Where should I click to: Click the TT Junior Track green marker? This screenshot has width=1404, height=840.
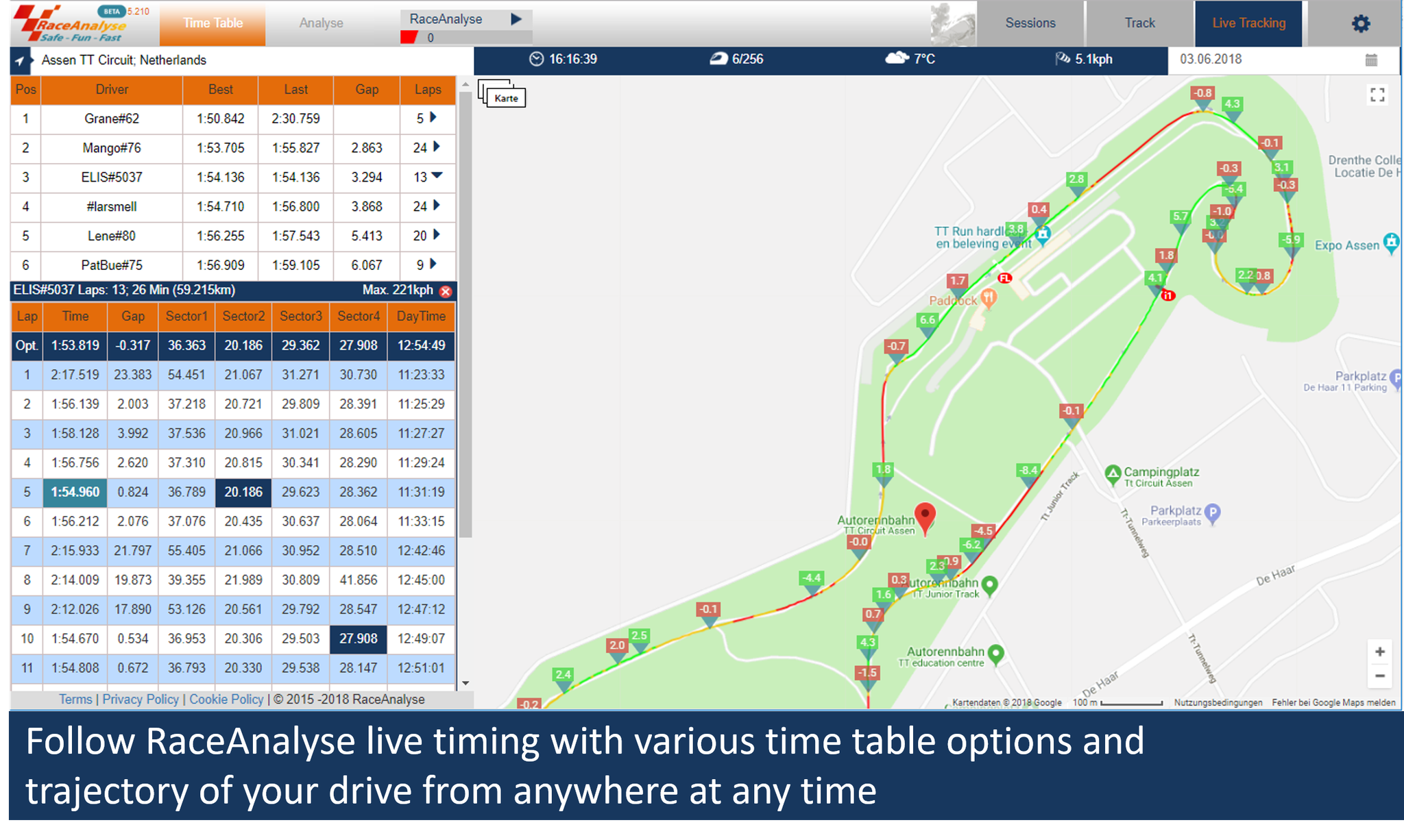989,586
